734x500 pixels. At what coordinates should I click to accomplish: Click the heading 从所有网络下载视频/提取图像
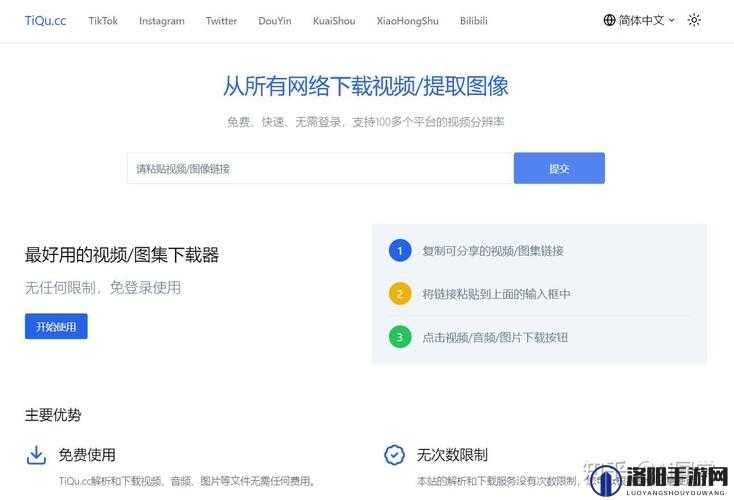[x=366, y=86]
